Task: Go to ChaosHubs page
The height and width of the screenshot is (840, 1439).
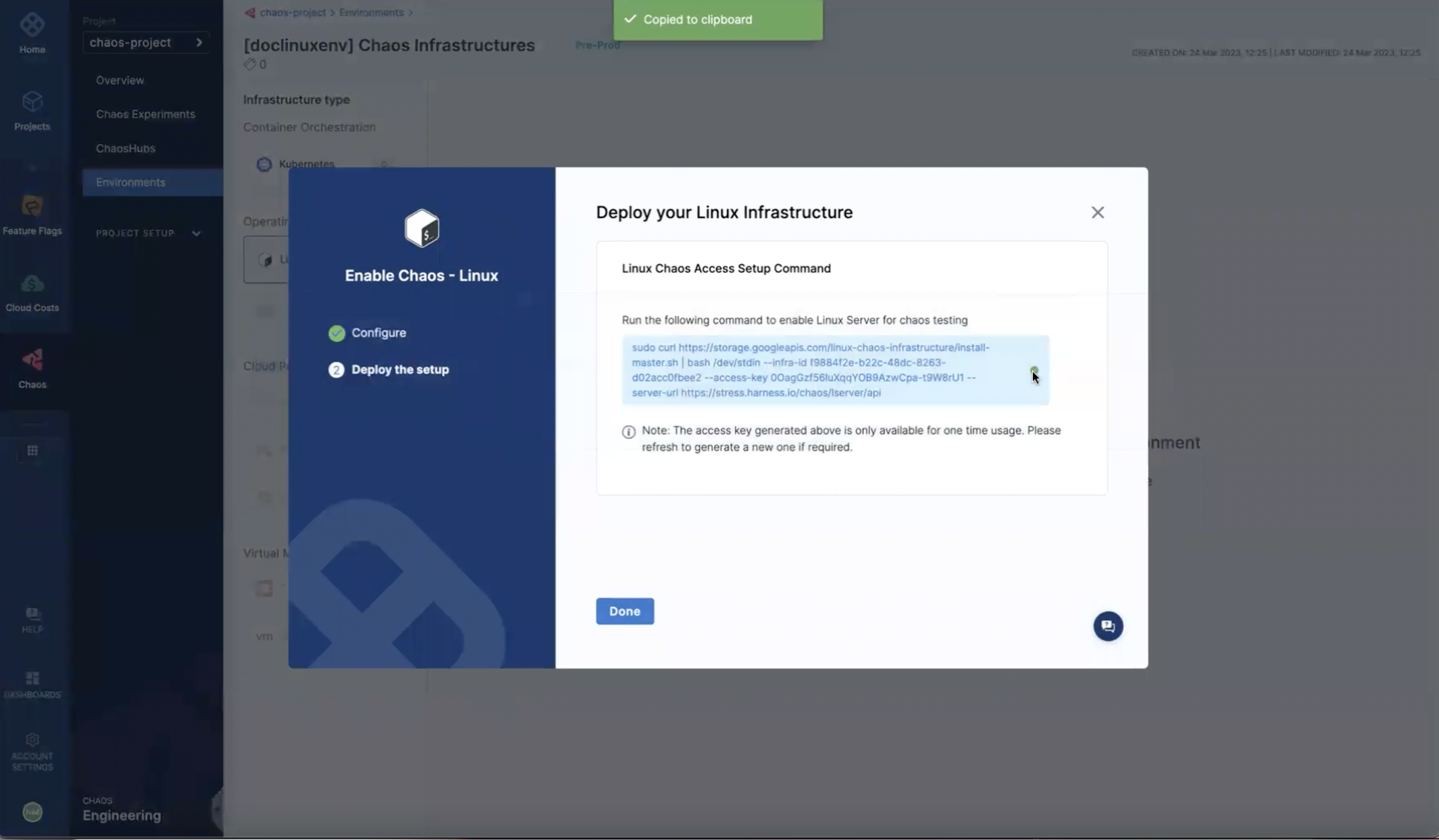Action: coord(125,148)
